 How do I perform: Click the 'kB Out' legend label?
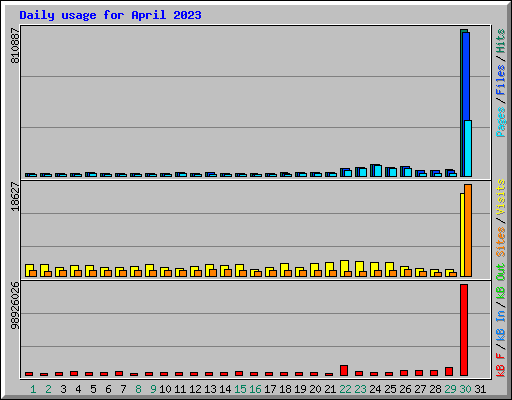pyautogui.click(x=501, y=282)
